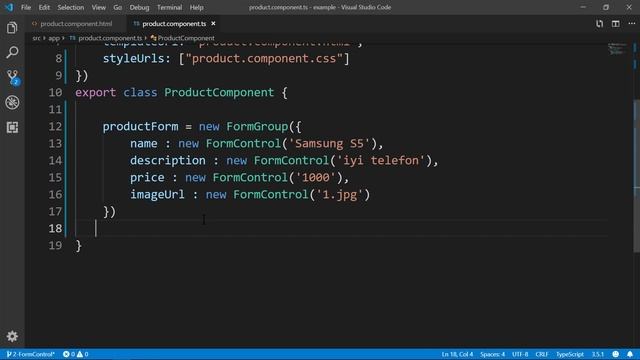Change the CRLF end of line sequence

coord(542,354)
